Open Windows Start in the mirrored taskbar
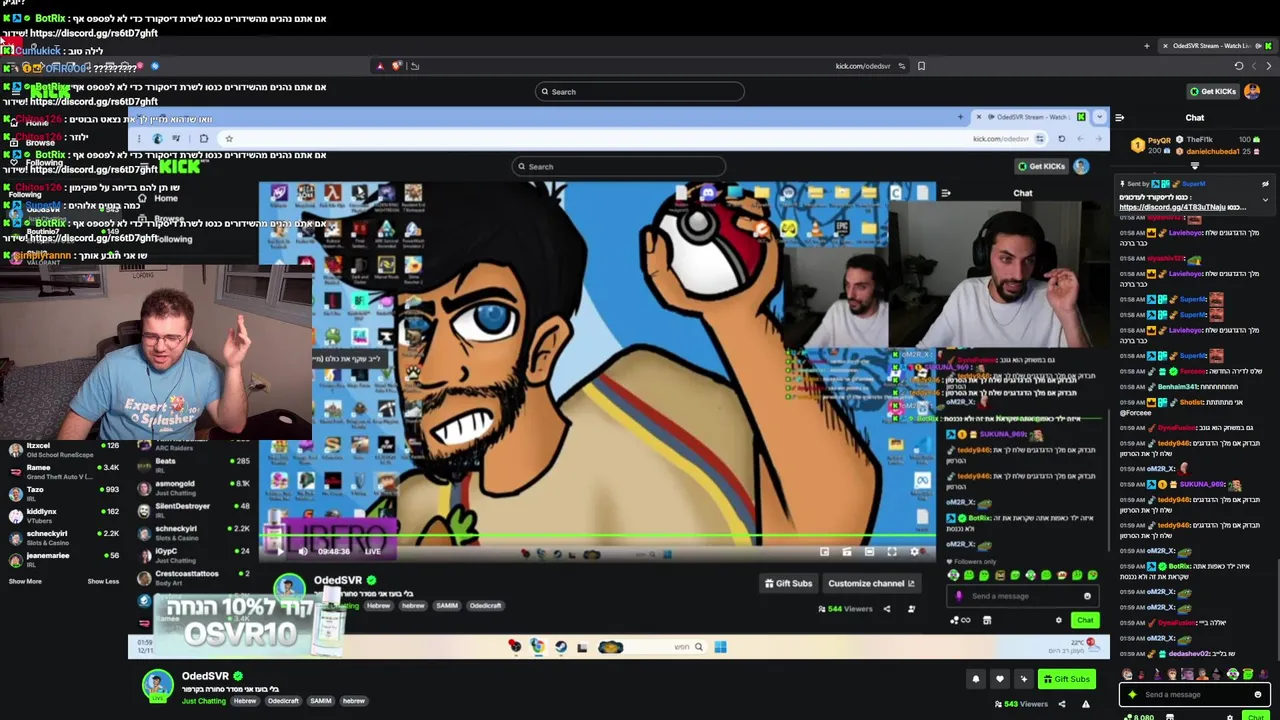1280x720 pixels. pos(720,647)
